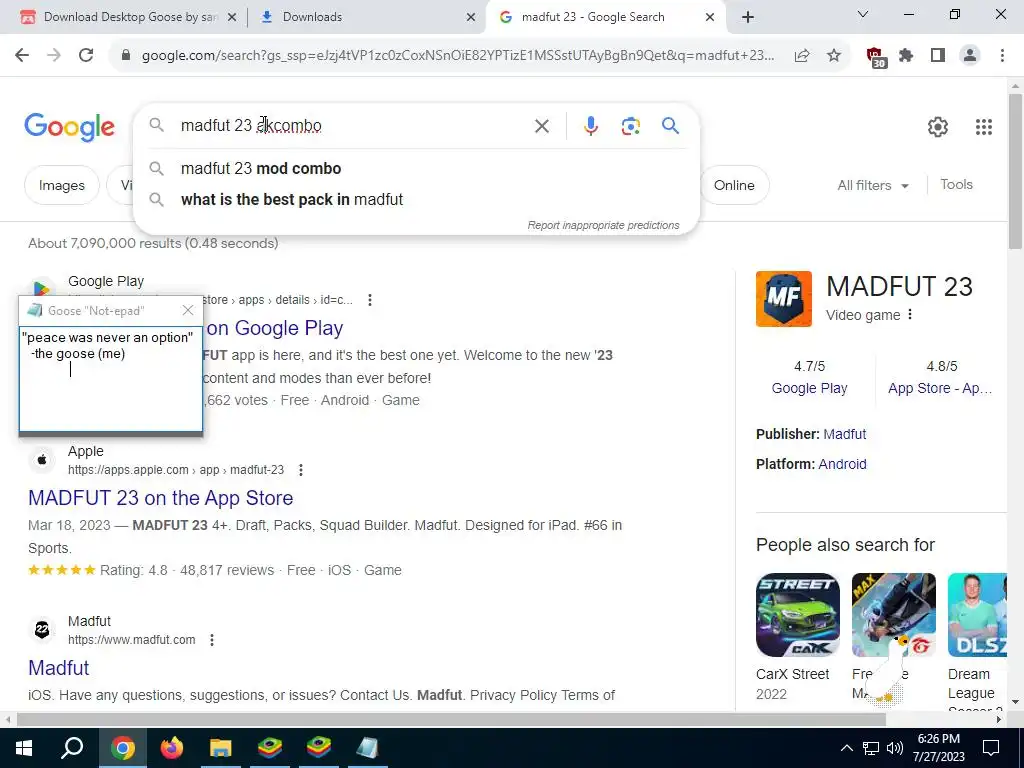Viewport: 1024px width, 768px height.
Task: Click Report inappropriate predictions
Action: click(603, 225)
